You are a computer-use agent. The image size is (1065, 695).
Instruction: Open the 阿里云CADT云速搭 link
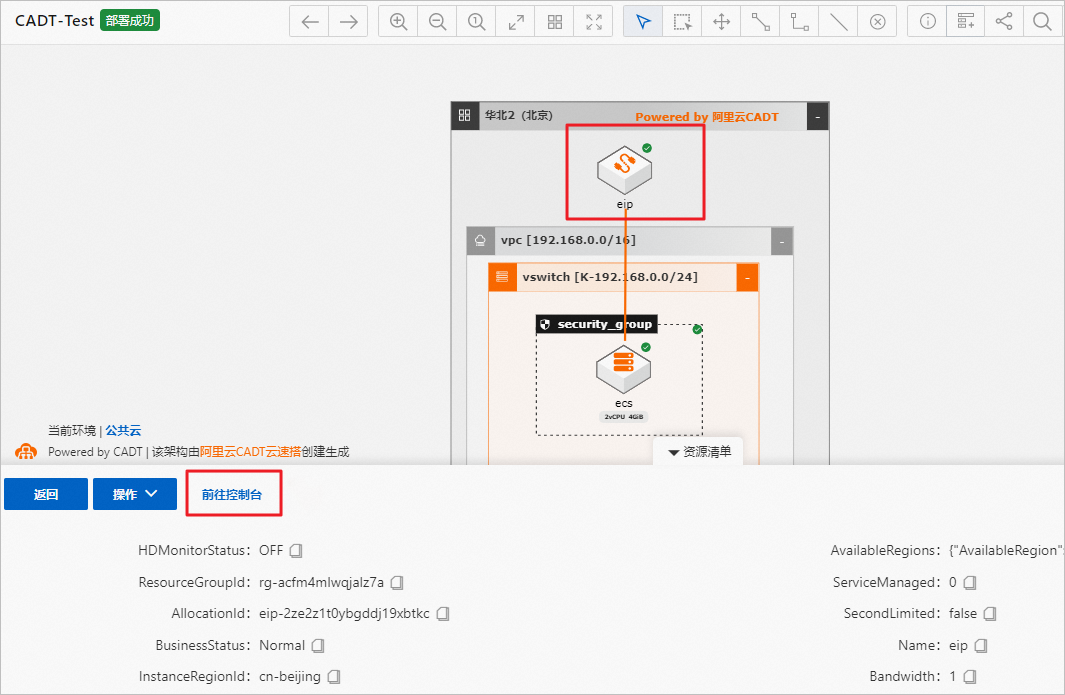pyautogui.click(x=250, y=452)
